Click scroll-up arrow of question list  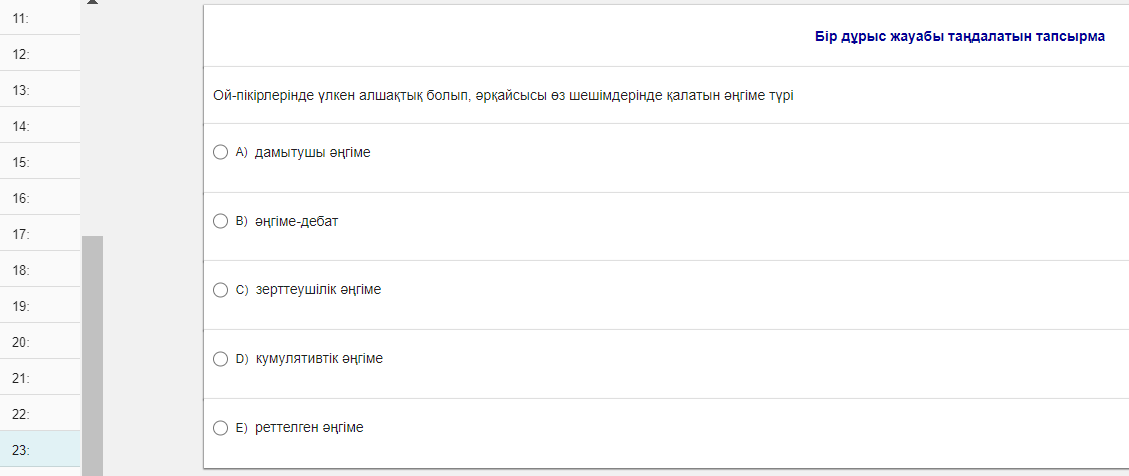click(92, 3)
